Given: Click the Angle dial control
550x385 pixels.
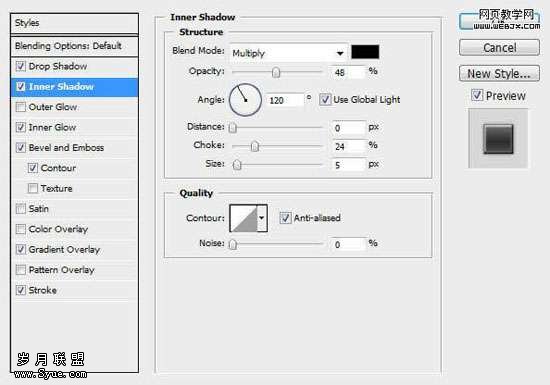Looking at the screenshot, I should [245, 100].
